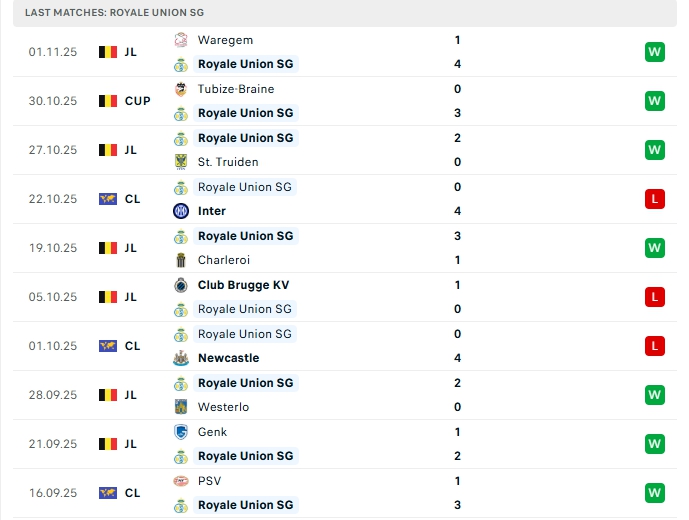Click the Tubize-Braine team logo
The width and height of the screenshot is (689, 520).
[181, 89]
